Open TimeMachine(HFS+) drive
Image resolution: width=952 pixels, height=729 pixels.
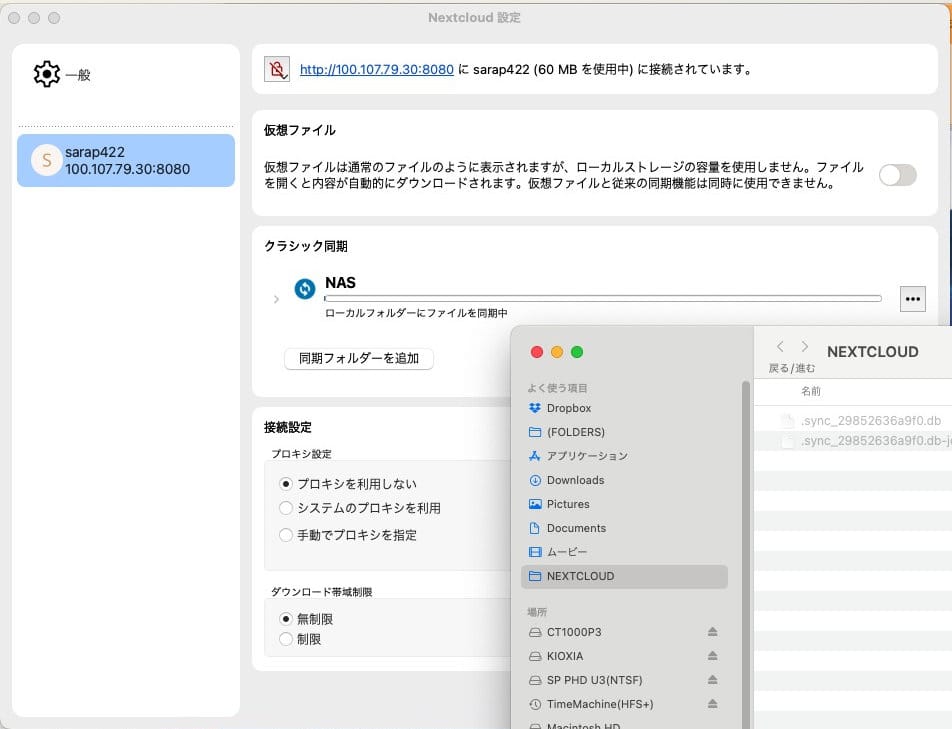(624, 704)
